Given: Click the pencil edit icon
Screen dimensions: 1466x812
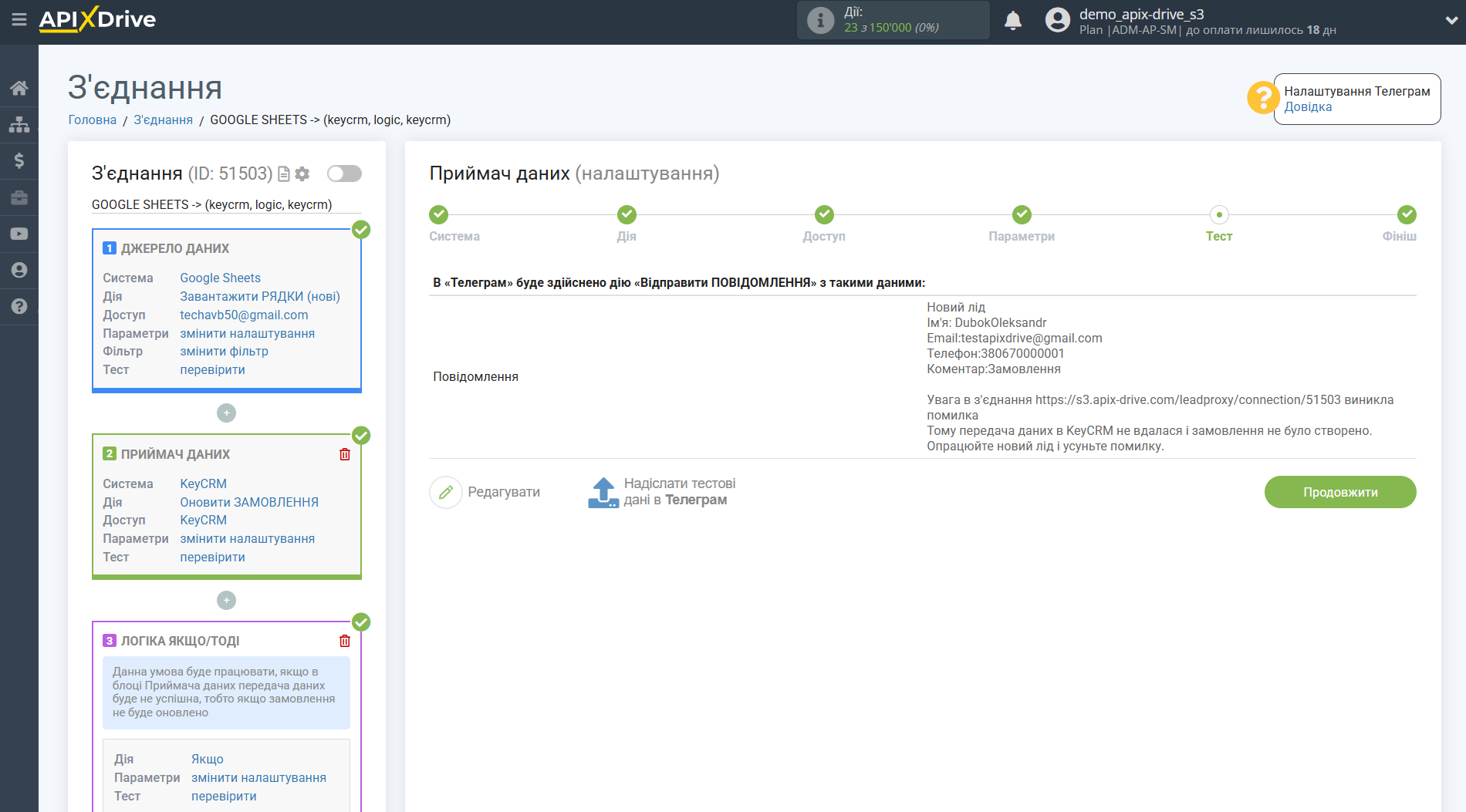Looking at the screenshot, I should coord(446,492).
